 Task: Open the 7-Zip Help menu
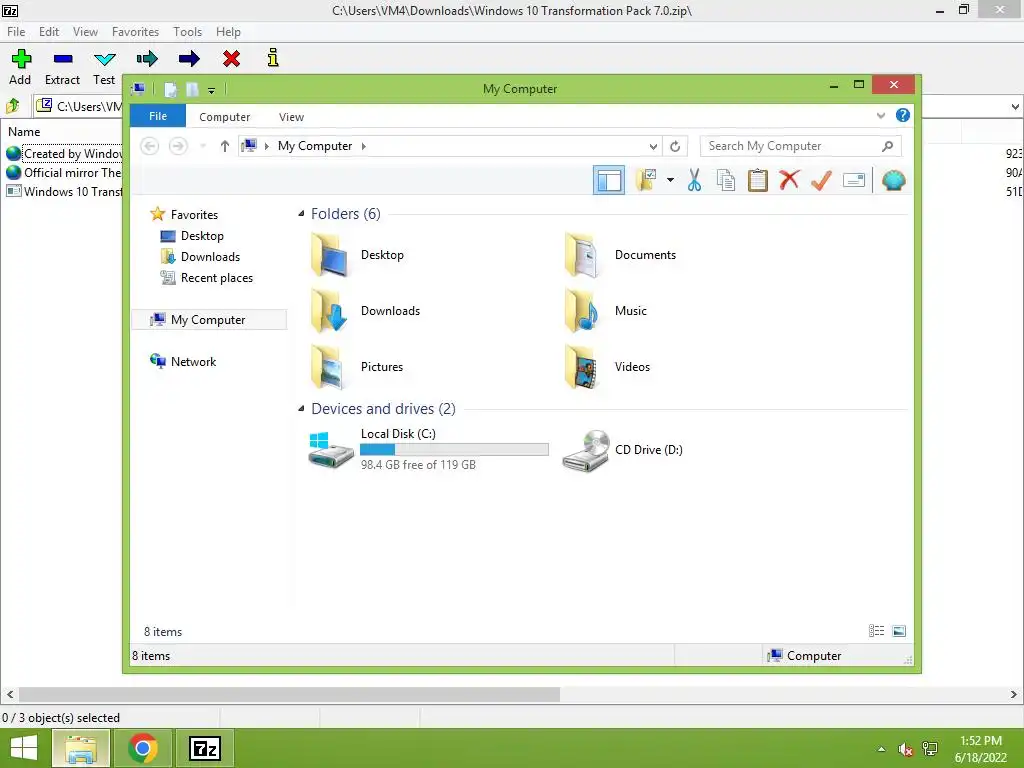[229, 32]
